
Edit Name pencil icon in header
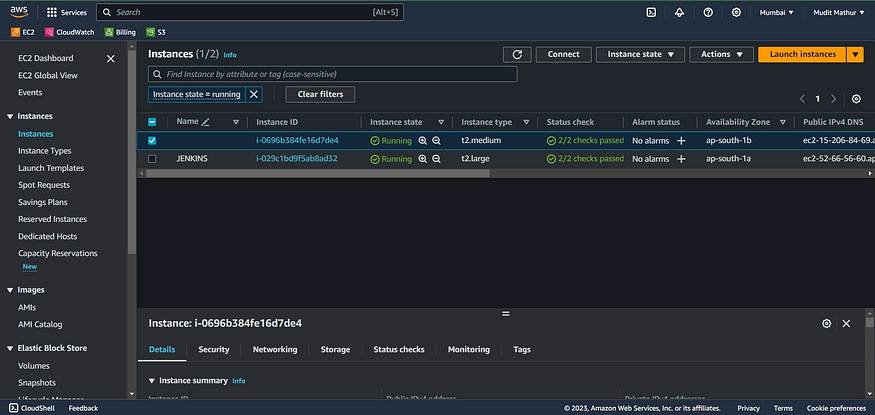pos(205,122)
